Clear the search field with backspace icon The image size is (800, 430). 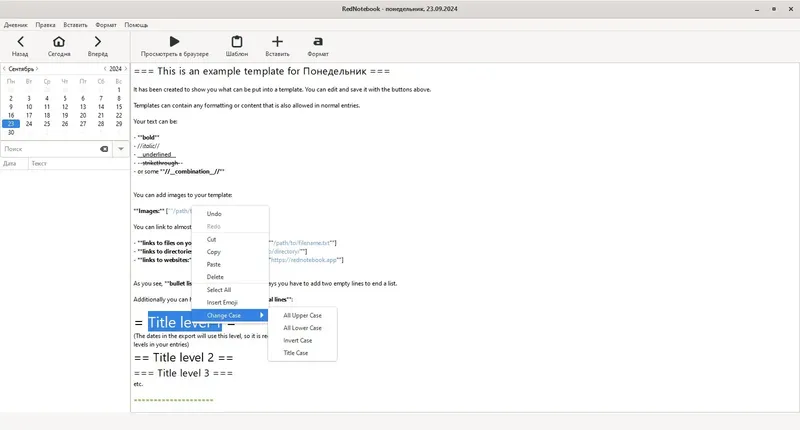(104, 149)
